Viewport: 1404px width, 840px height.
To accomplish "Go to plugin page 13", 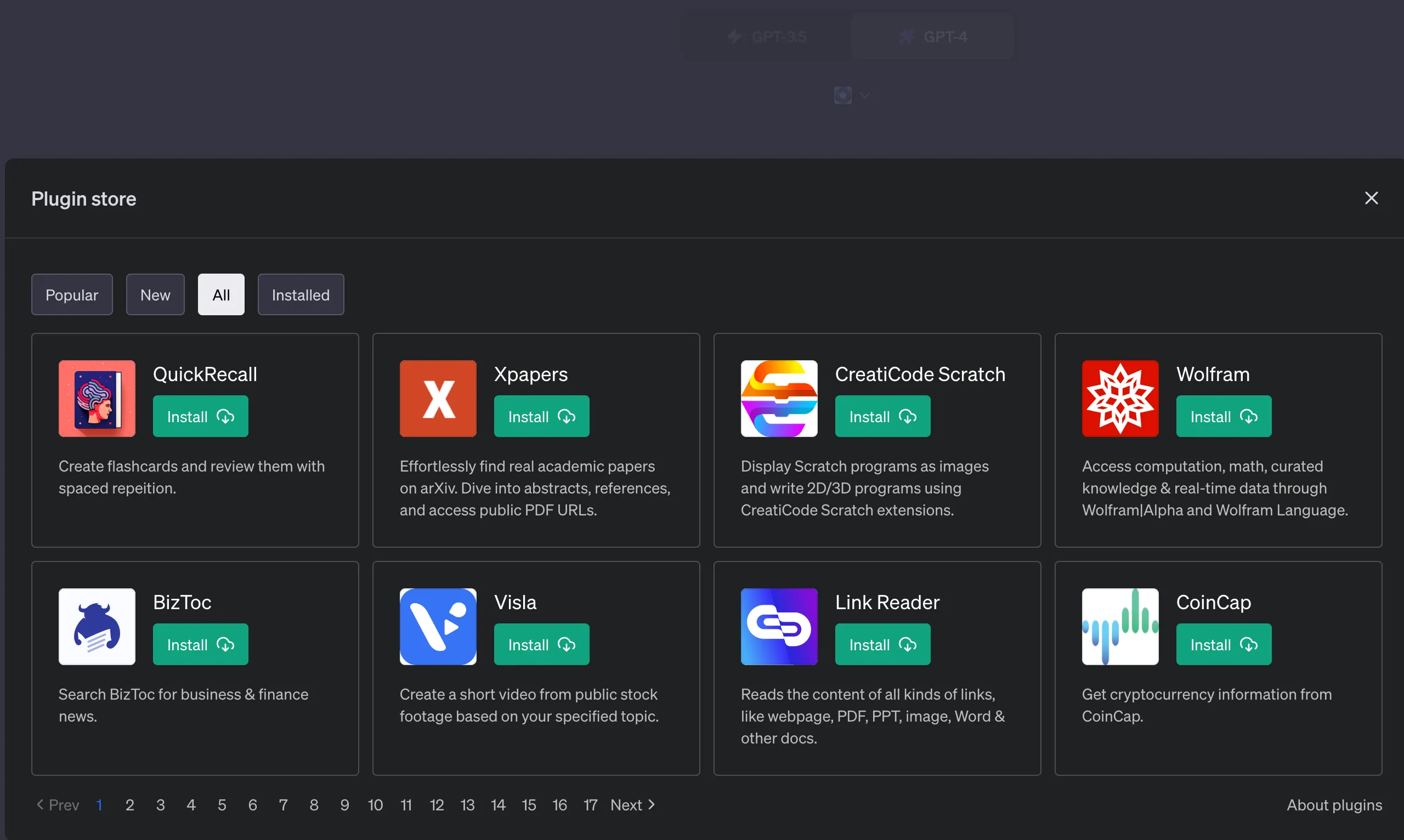I will (x=467, y=805).
